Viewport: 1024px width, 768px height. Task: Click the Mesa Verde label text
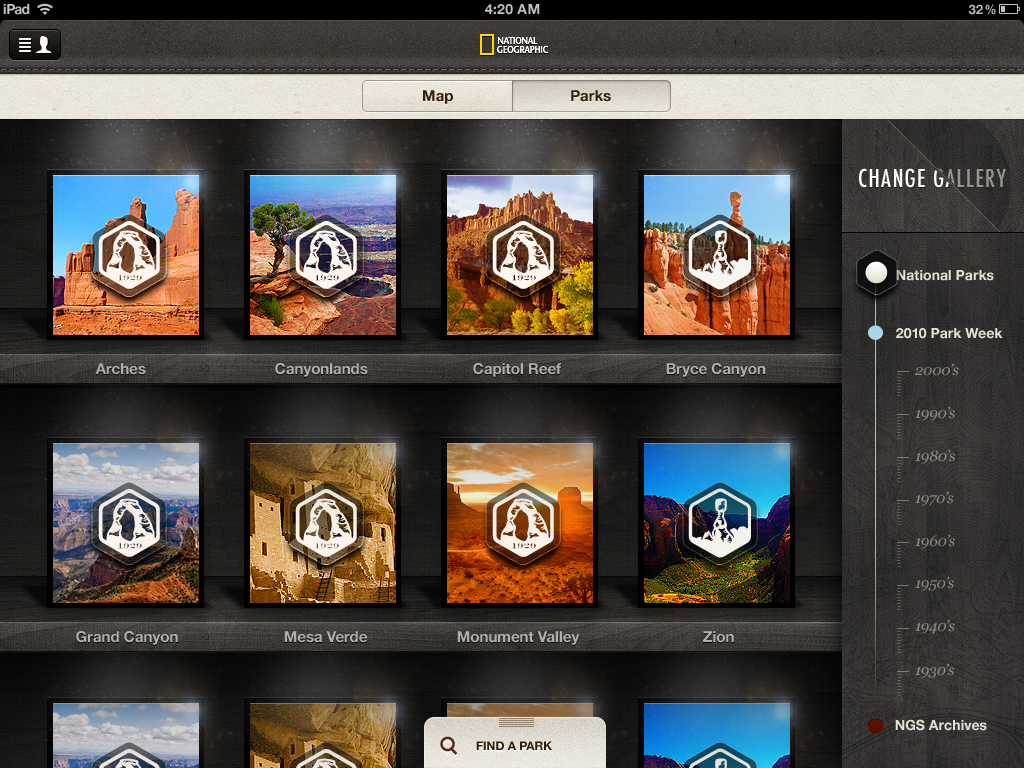click(325, 637)
